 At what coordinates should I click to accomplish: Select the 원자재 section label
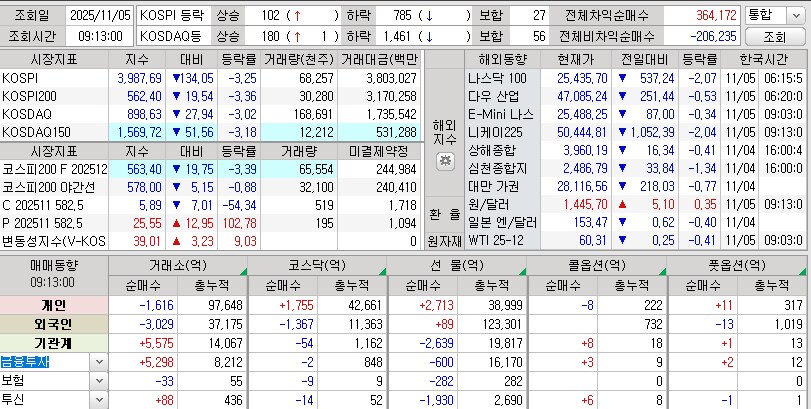click(x=445, y=240)
